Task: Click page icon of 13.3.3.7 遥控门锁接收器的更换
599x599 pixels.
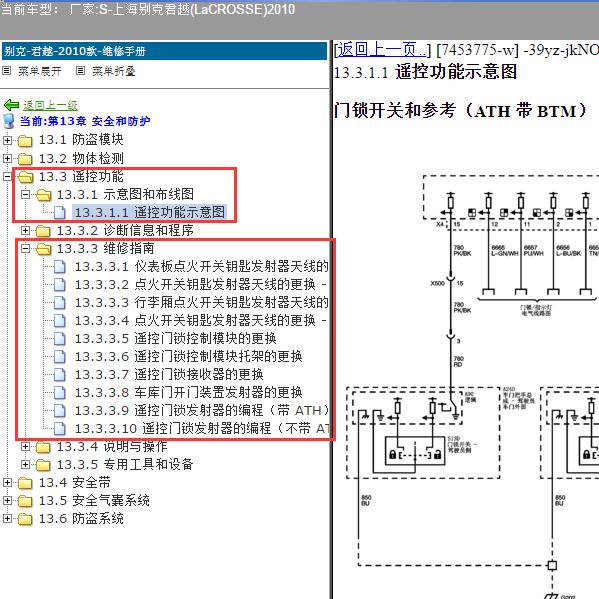Action: [x=60, y=374]
